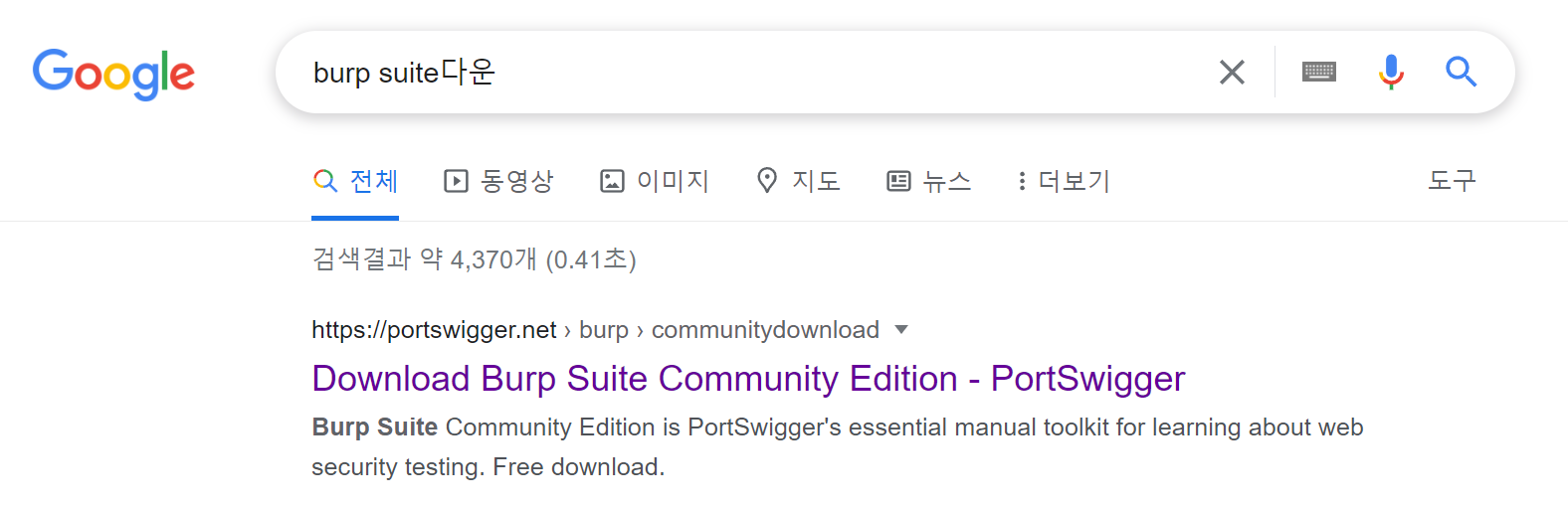Switch to the 동영상 tab

click(x=498, y=181)
